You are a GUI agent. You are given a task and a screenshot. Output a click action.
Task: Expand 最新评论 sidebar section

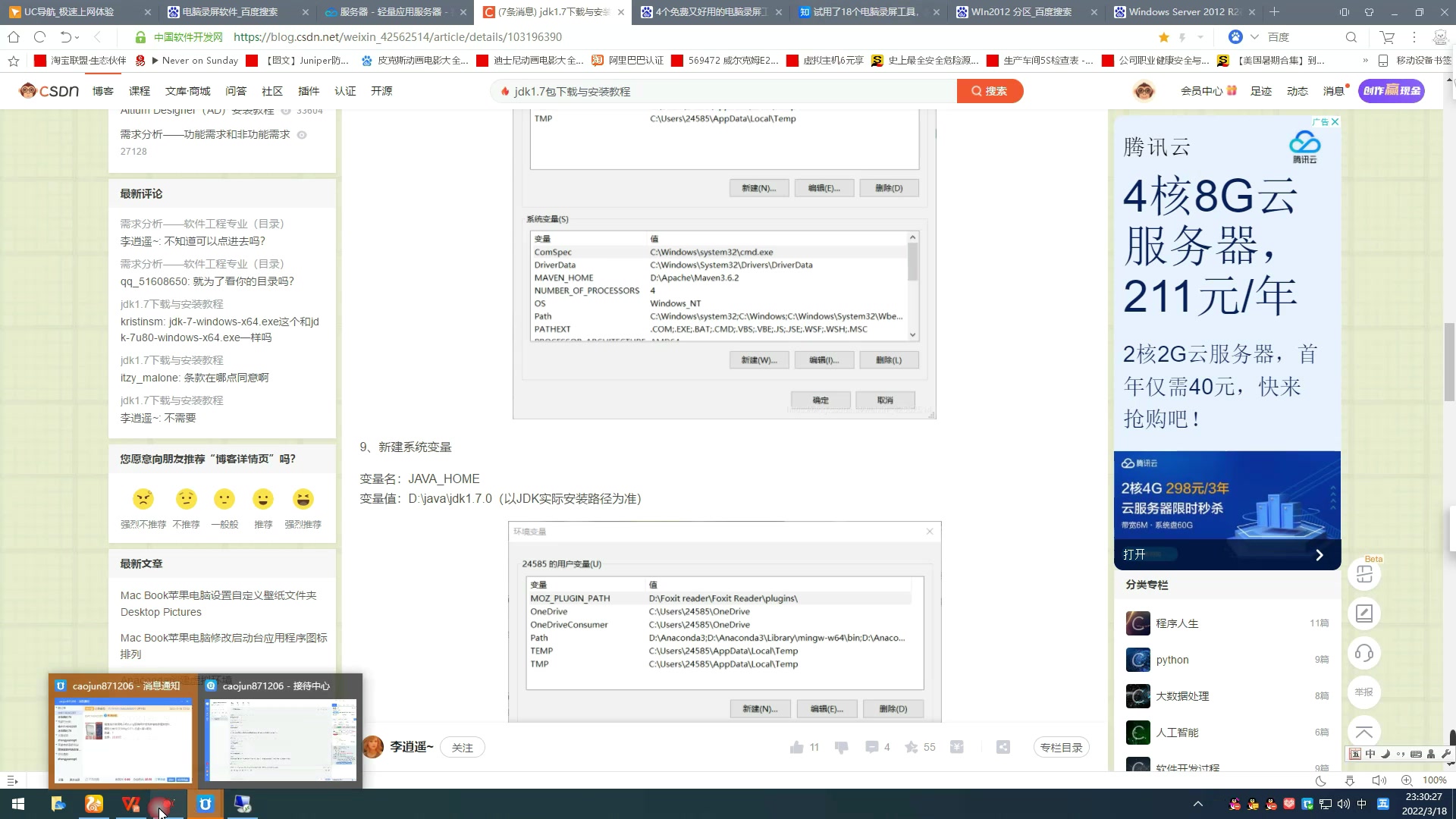point(141,193)
